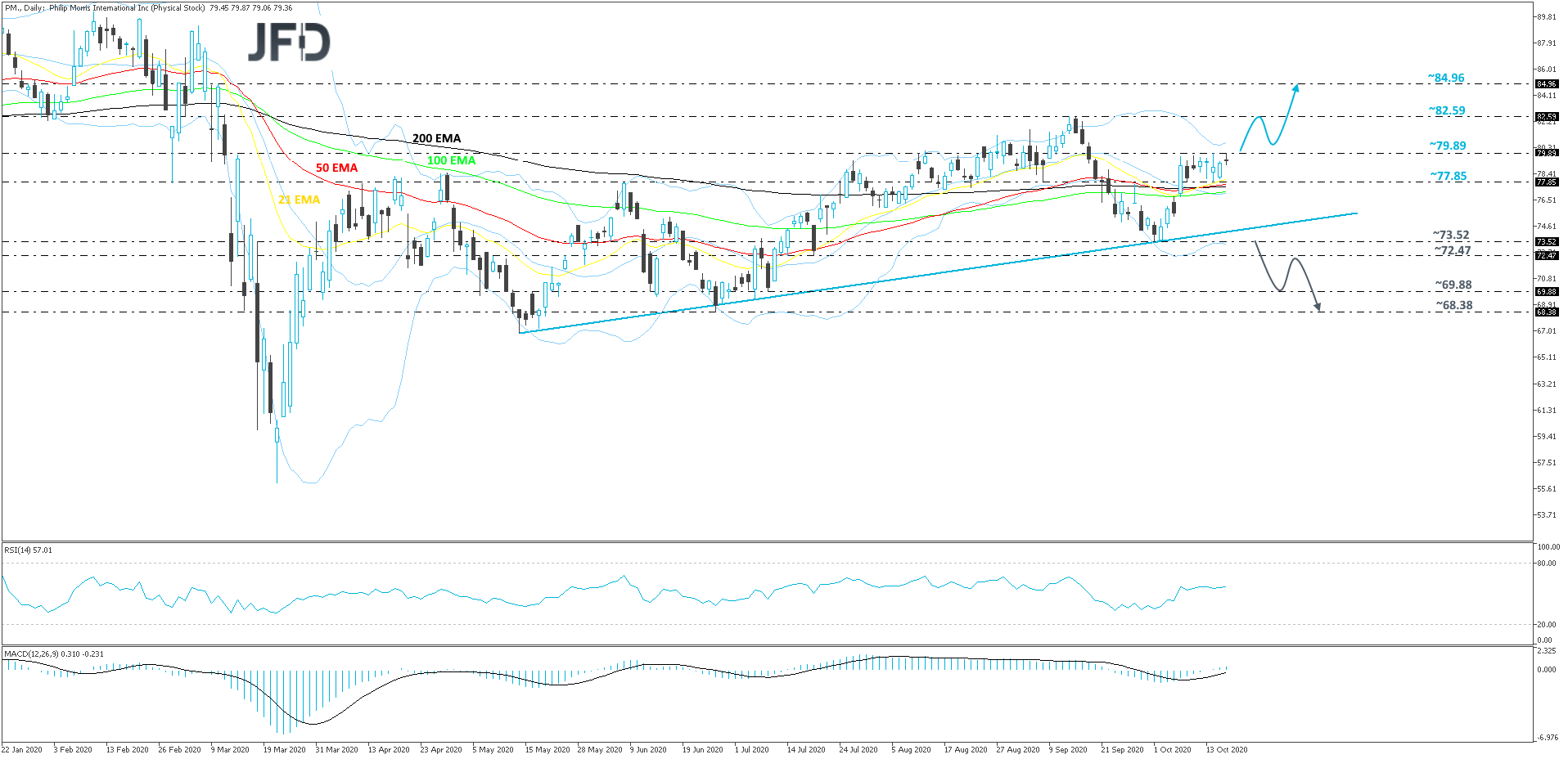The height and width of the screenshot is (759, 1568).
Task: Click the 61.31 price axis value
Action: pyautogui.click(x=1546, y=411)
